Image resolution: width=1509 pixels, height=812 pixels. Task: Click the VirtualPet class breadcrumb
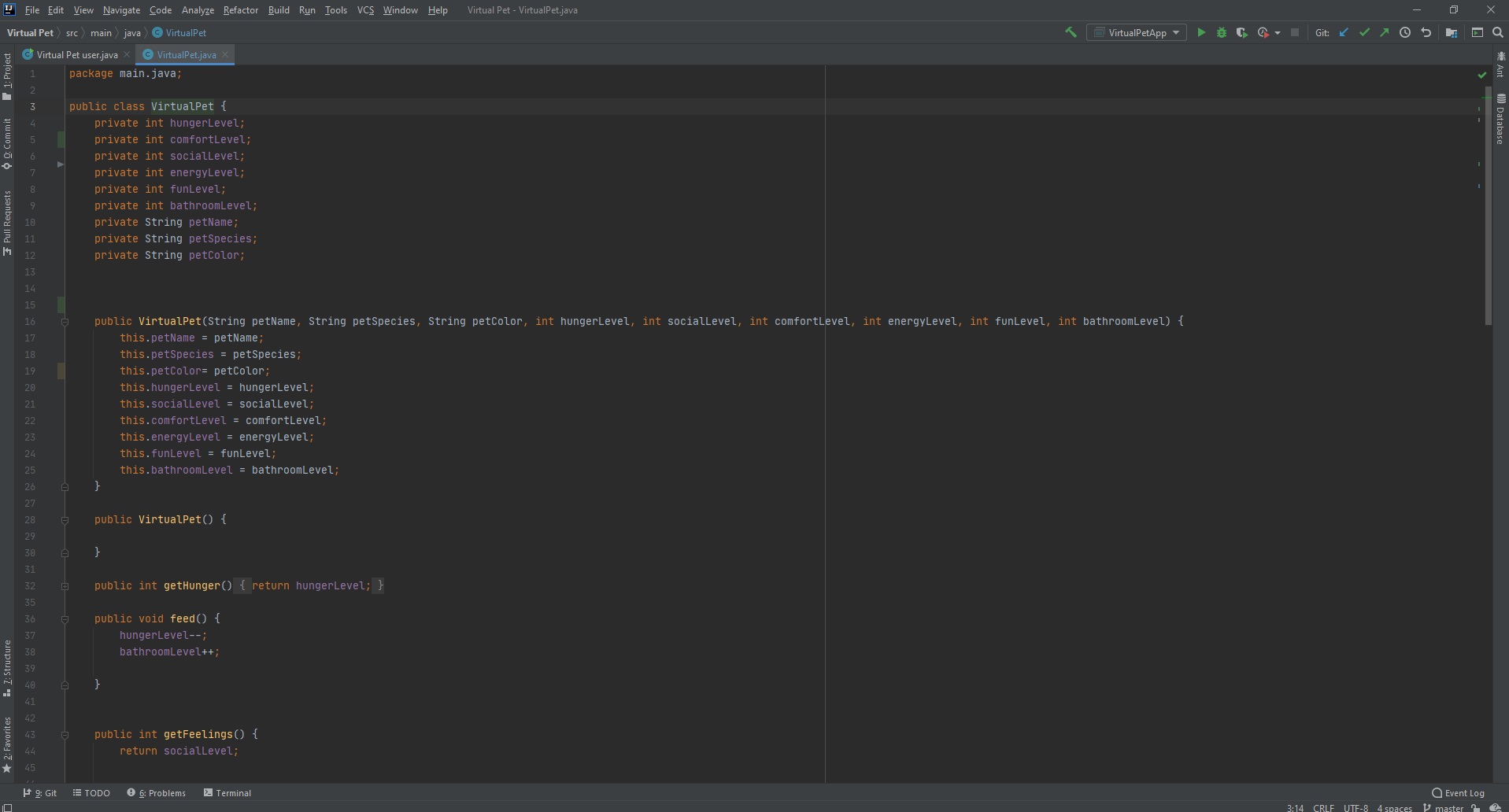(179, 32)
